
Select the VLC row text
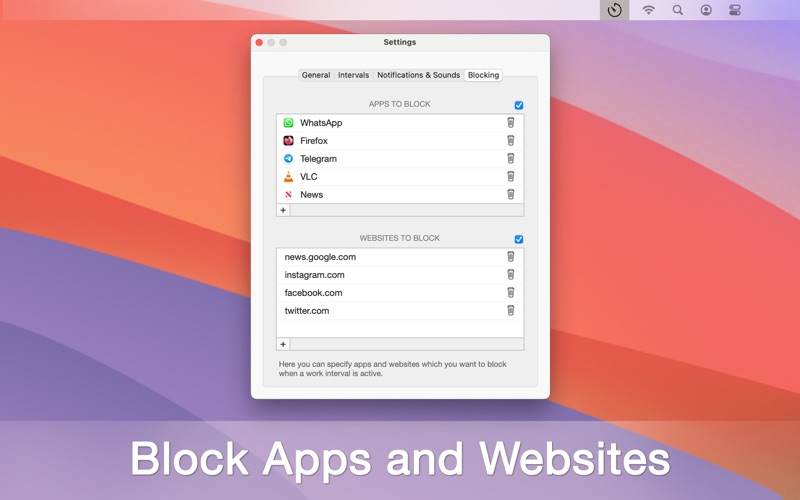coord(309,177)
